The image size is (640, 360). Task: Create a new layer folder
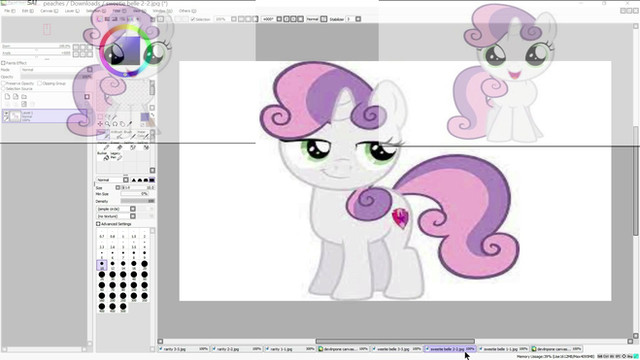click(24, 97)
